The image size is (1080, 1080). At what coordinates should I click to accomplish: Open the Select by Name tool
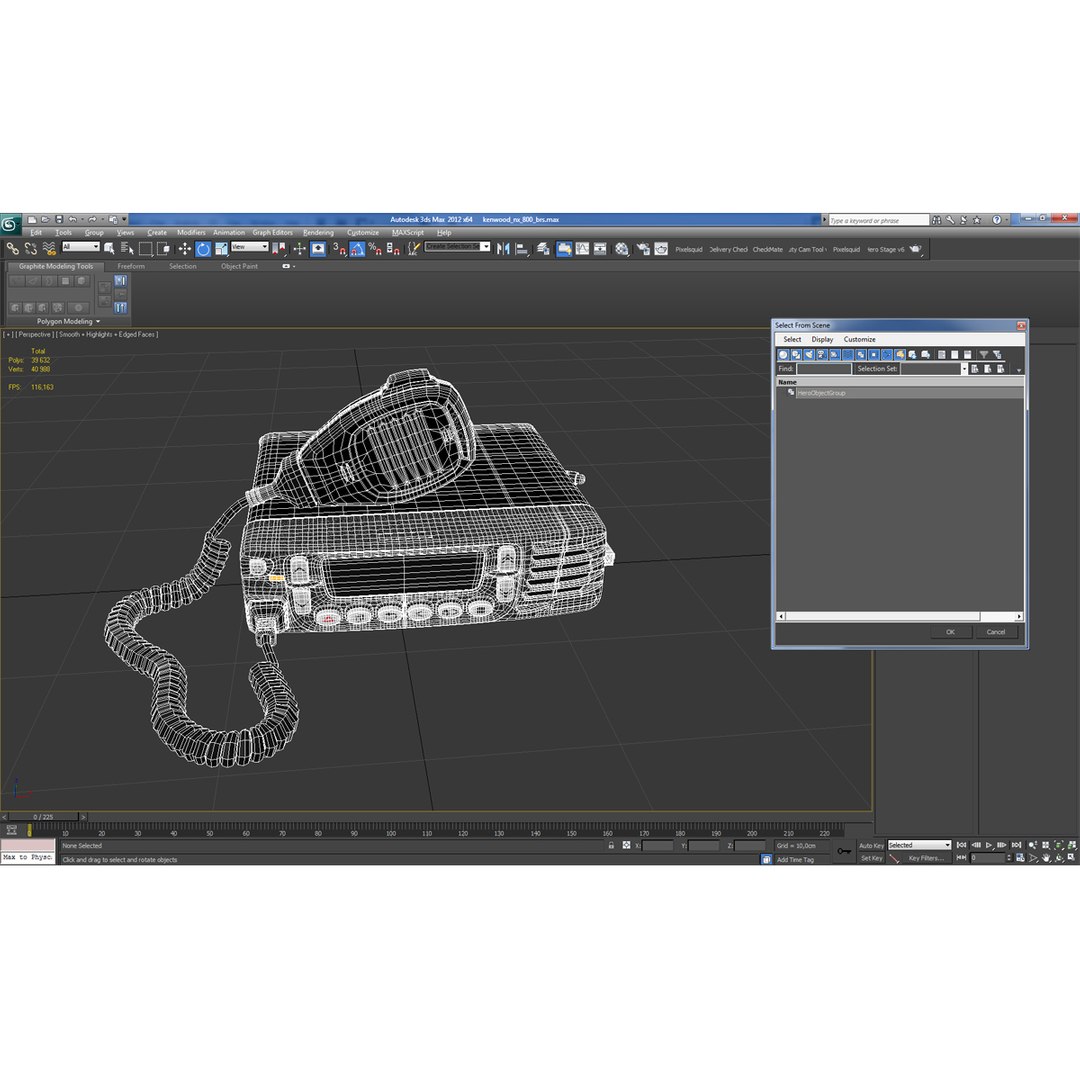pyautogui.click(x=127, y=249)
